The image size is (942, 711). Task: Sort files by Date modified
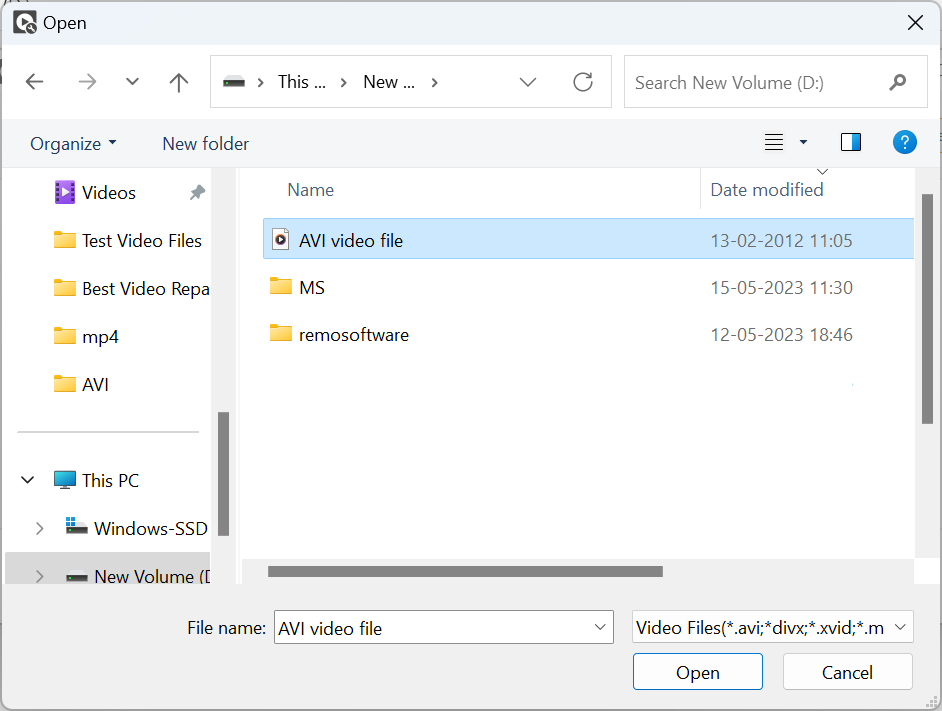(767, 189)
